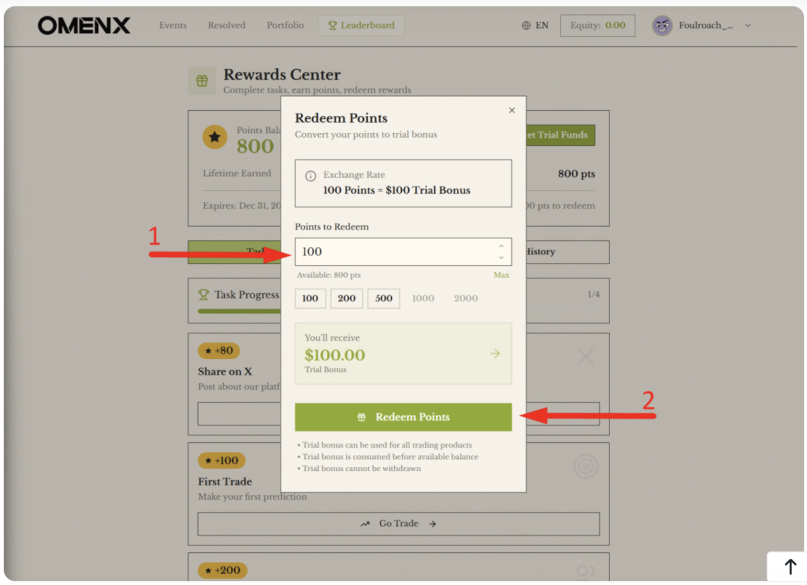This screenshot has height=585, width=807.
Task: Open the Leaderboard tab
Action: coord(361,26)
